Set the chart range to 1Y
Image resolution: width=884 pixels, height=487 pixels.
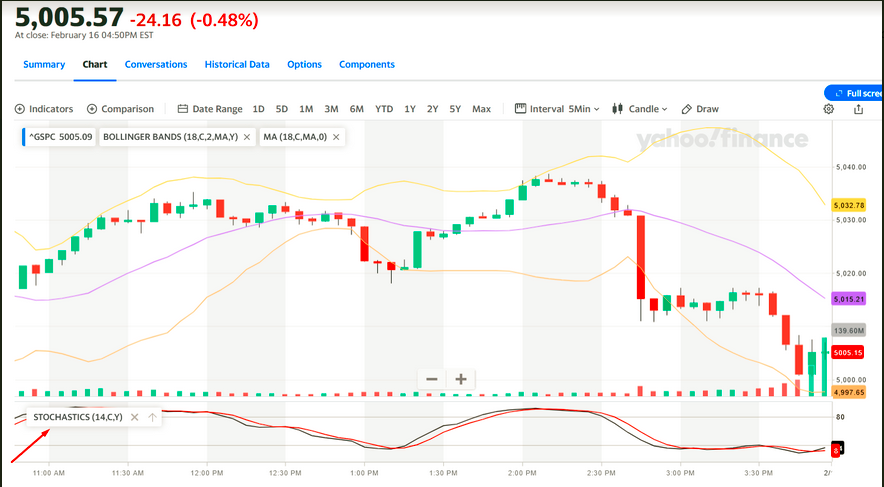click(410, 109)
